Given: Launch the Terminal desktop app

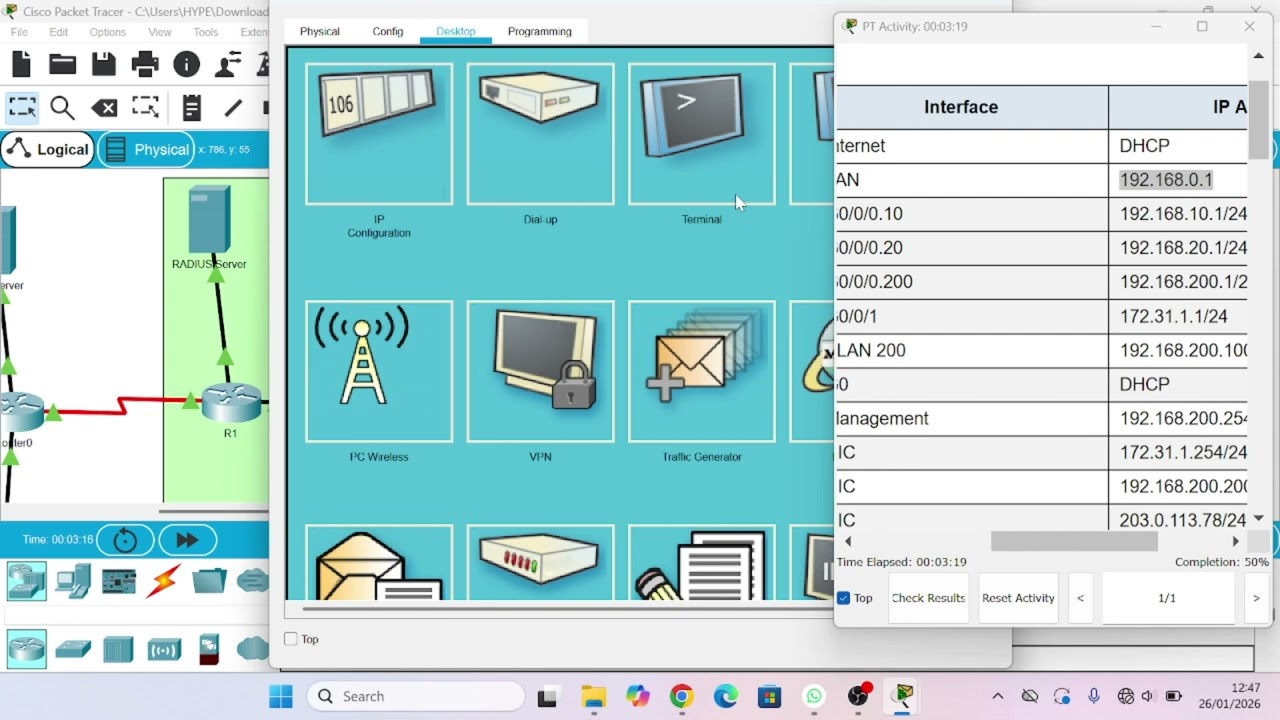Looking at the screenshot, I should tap(701, 134).
